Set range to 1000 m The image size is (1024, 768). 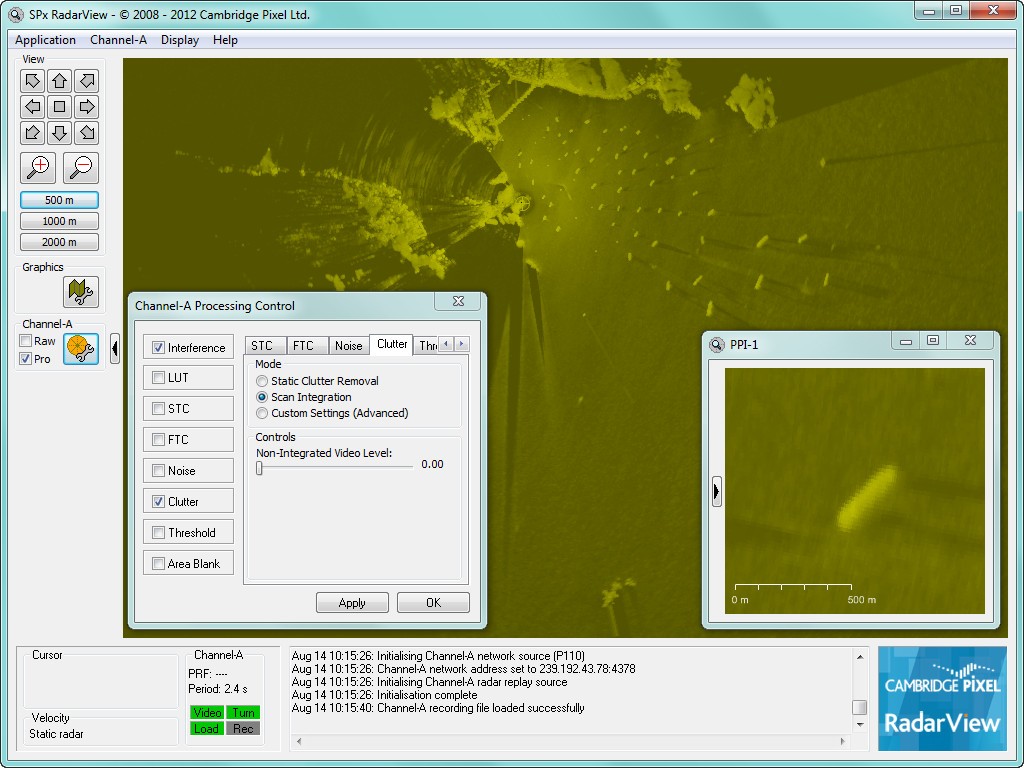pos(59,221)
